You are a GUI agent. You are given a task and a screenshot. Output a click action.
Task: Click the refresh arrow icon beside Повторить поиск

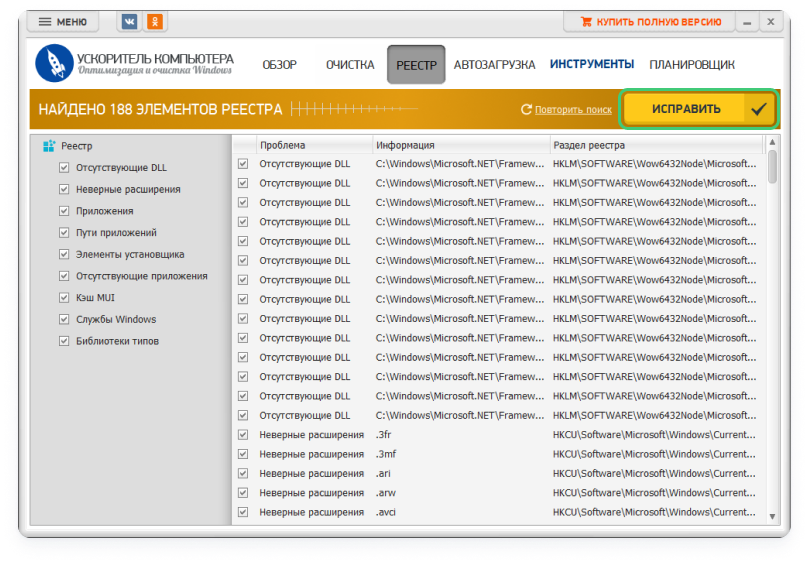click(526, 109)
